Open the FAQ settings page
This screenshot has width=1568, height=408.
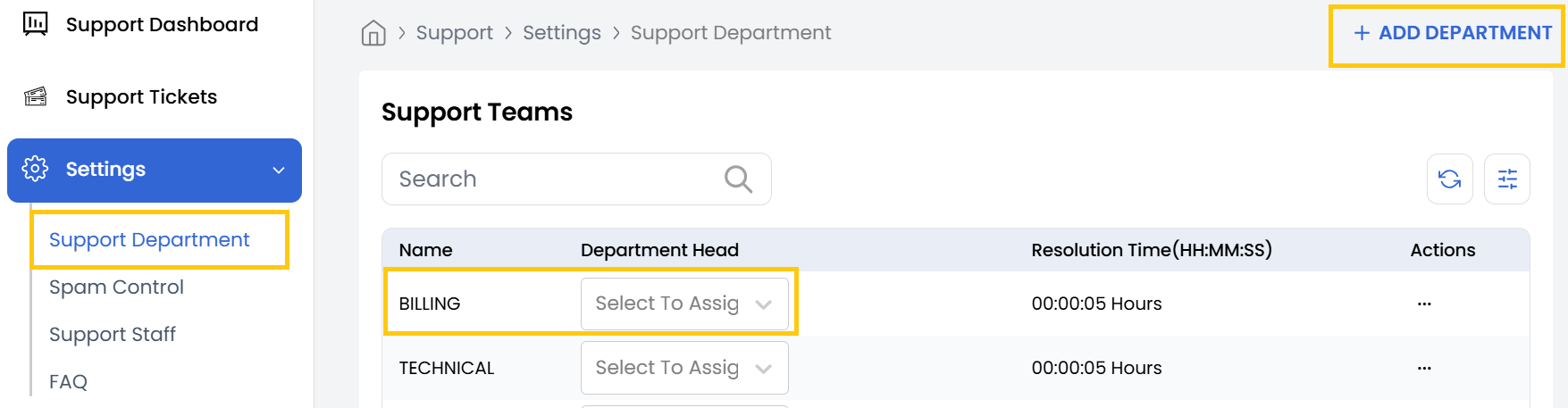[68, 381]
